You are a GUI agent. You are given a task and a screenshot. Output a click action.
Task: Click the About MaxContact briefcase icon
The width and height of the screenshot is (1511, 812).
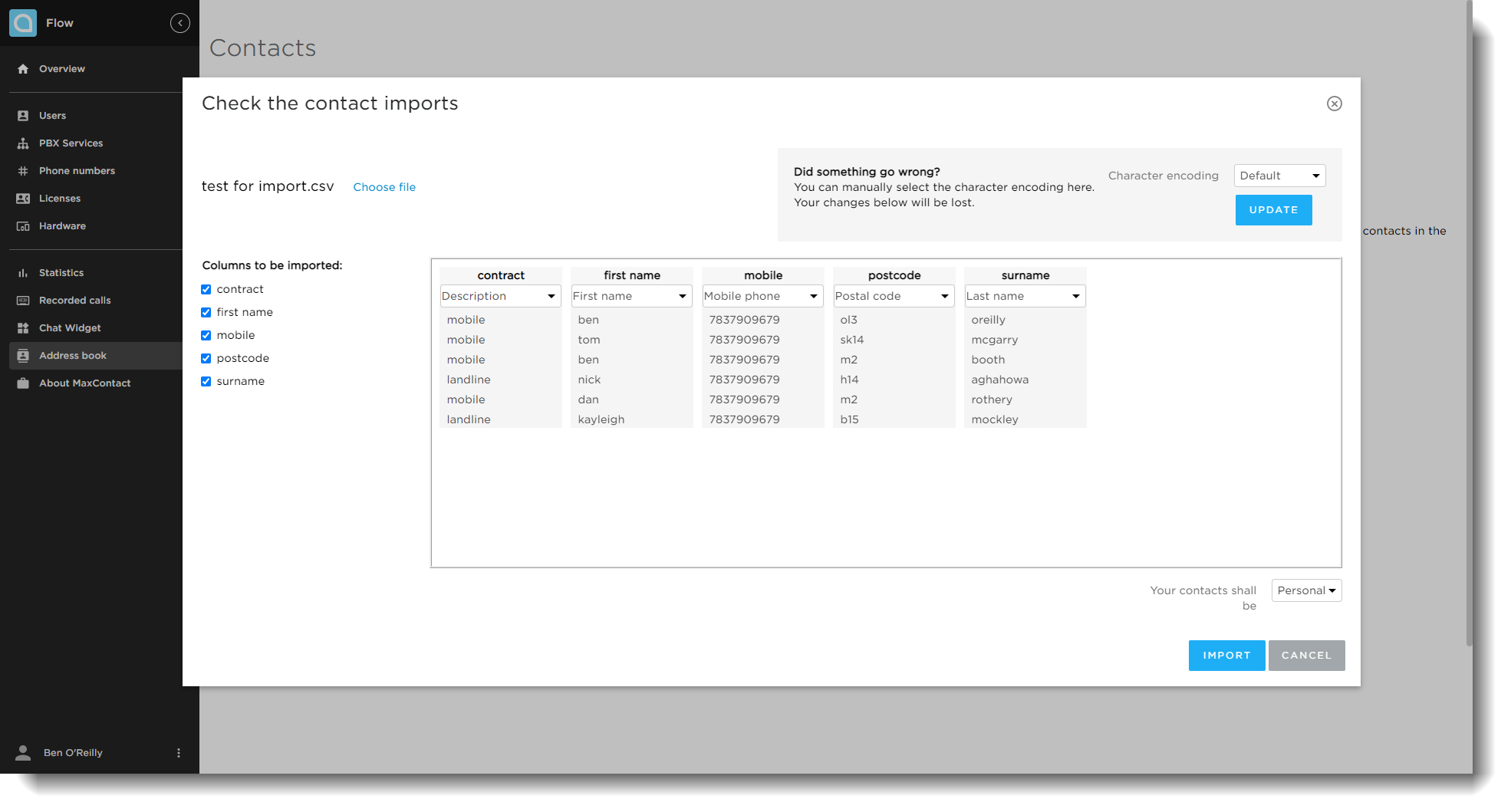click(x=23, y=383)
